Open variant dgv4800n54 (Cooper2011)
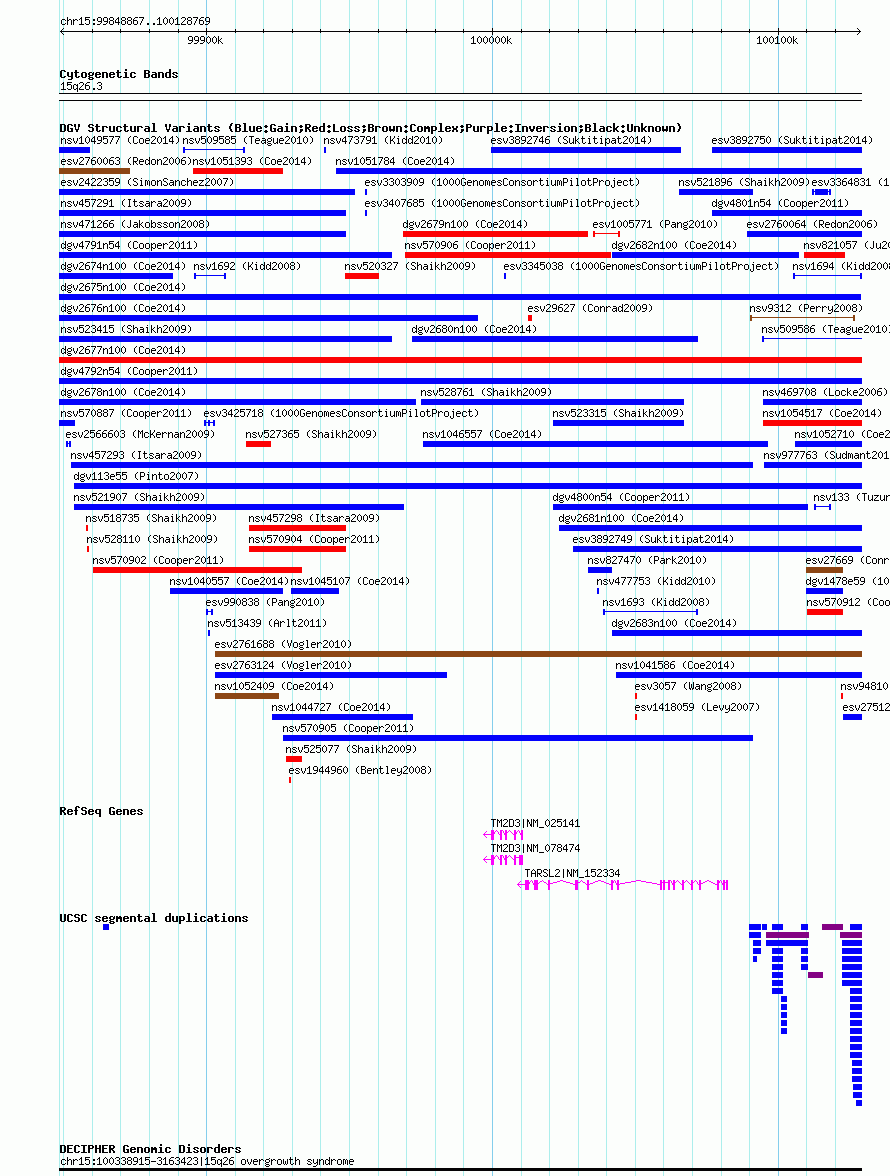The width and height of the screenshot is (890, 1176). coord(680,507)
